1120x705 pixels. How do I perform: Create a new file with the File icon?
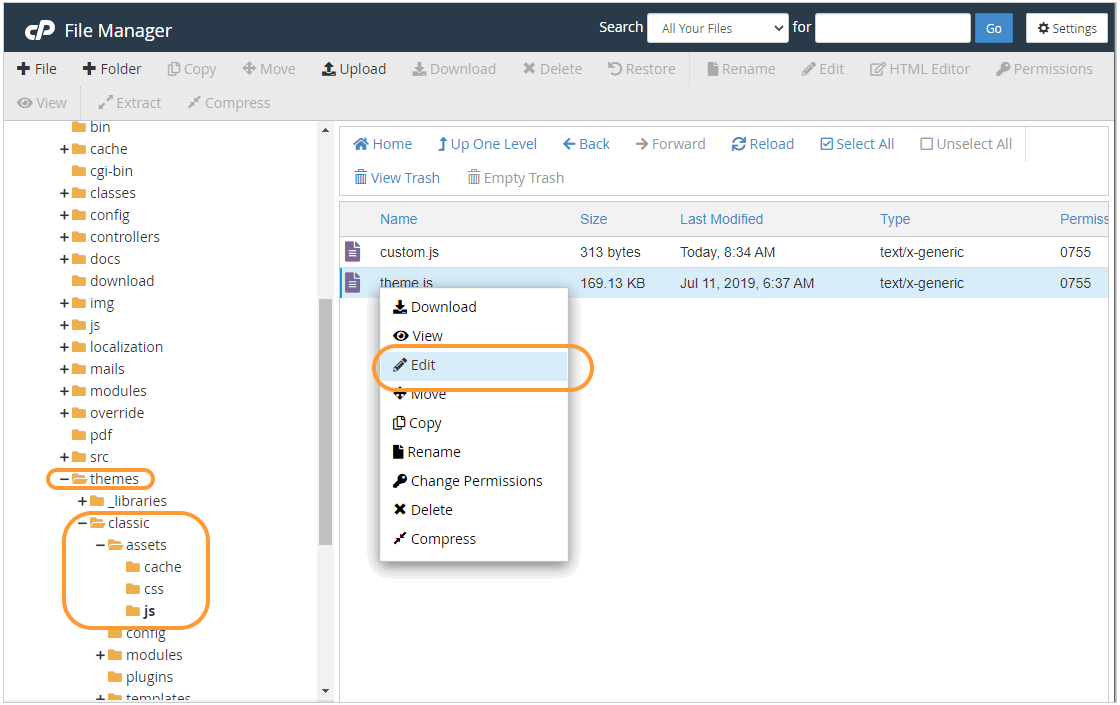(x=38, y=68)
